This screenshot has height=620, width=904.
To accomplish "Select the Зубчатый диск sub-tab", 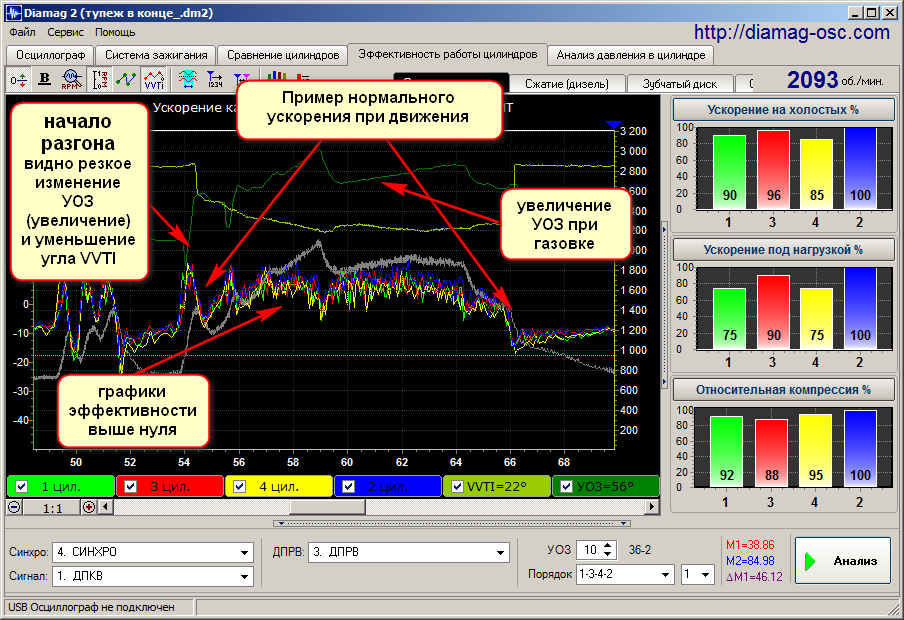I will click(680, 84).
